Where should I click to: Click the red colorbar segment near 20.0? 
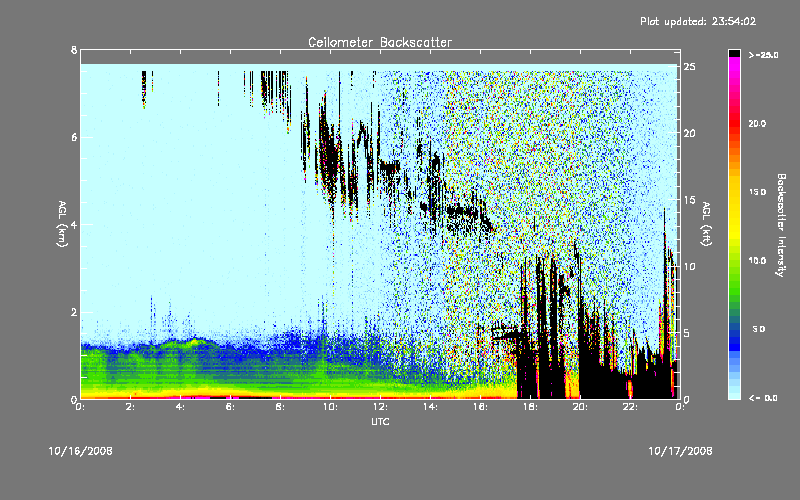(x=734, y=123)
